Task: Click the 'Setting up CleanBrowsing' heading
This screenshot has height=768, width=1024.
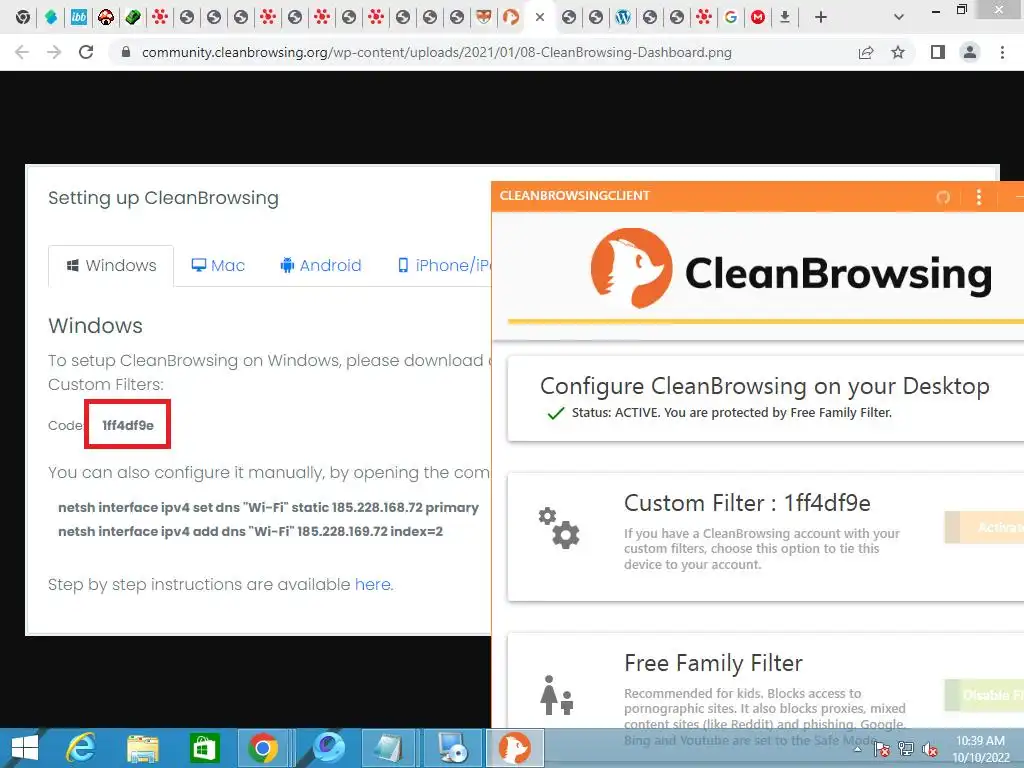Action: pos(163,198)
